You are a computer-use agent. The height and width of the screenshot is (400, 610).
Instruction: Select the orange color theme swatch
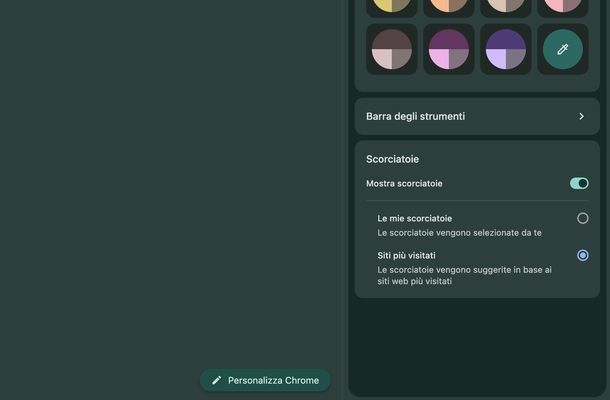[449, 5]
